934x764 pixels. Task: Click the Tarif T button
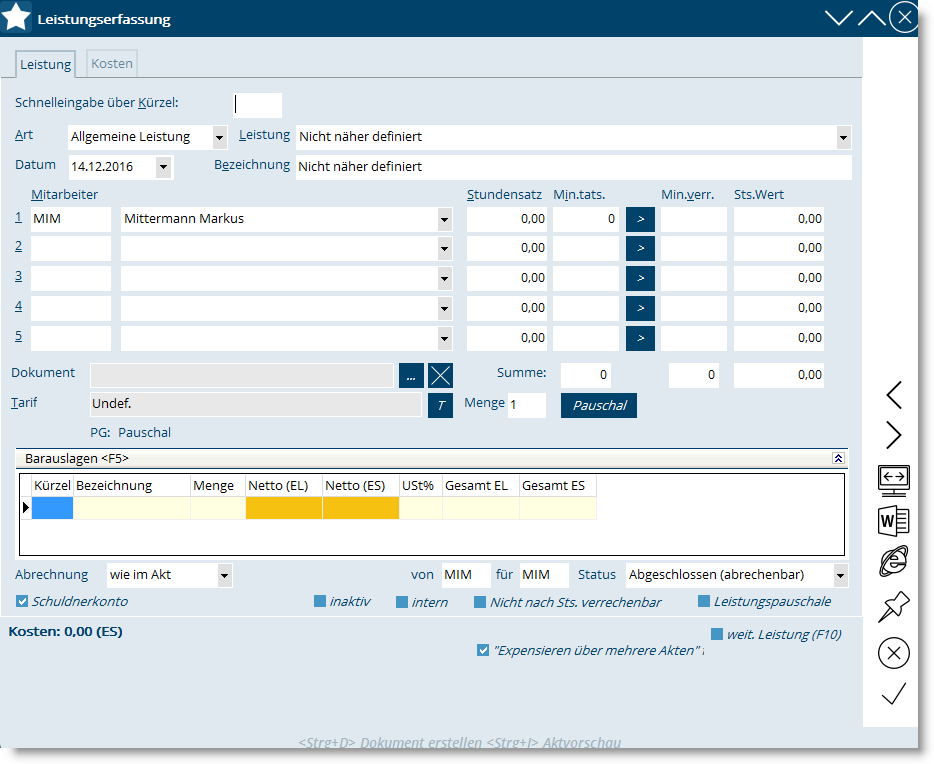440,405
